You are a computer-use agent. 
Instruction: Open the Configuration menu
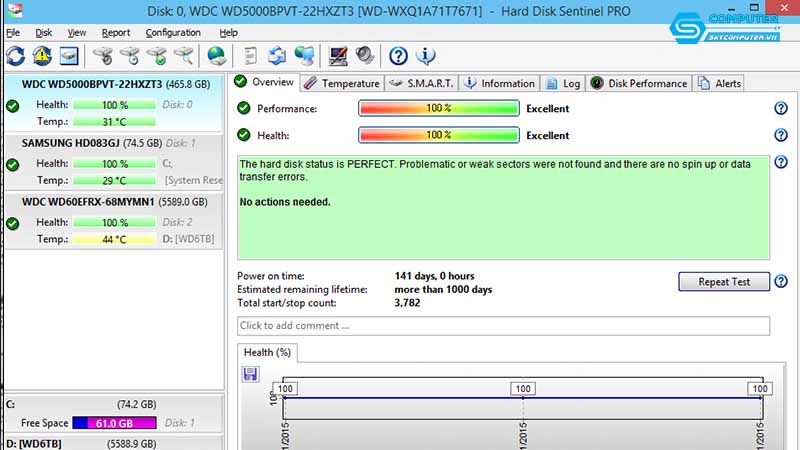point(173,32)
